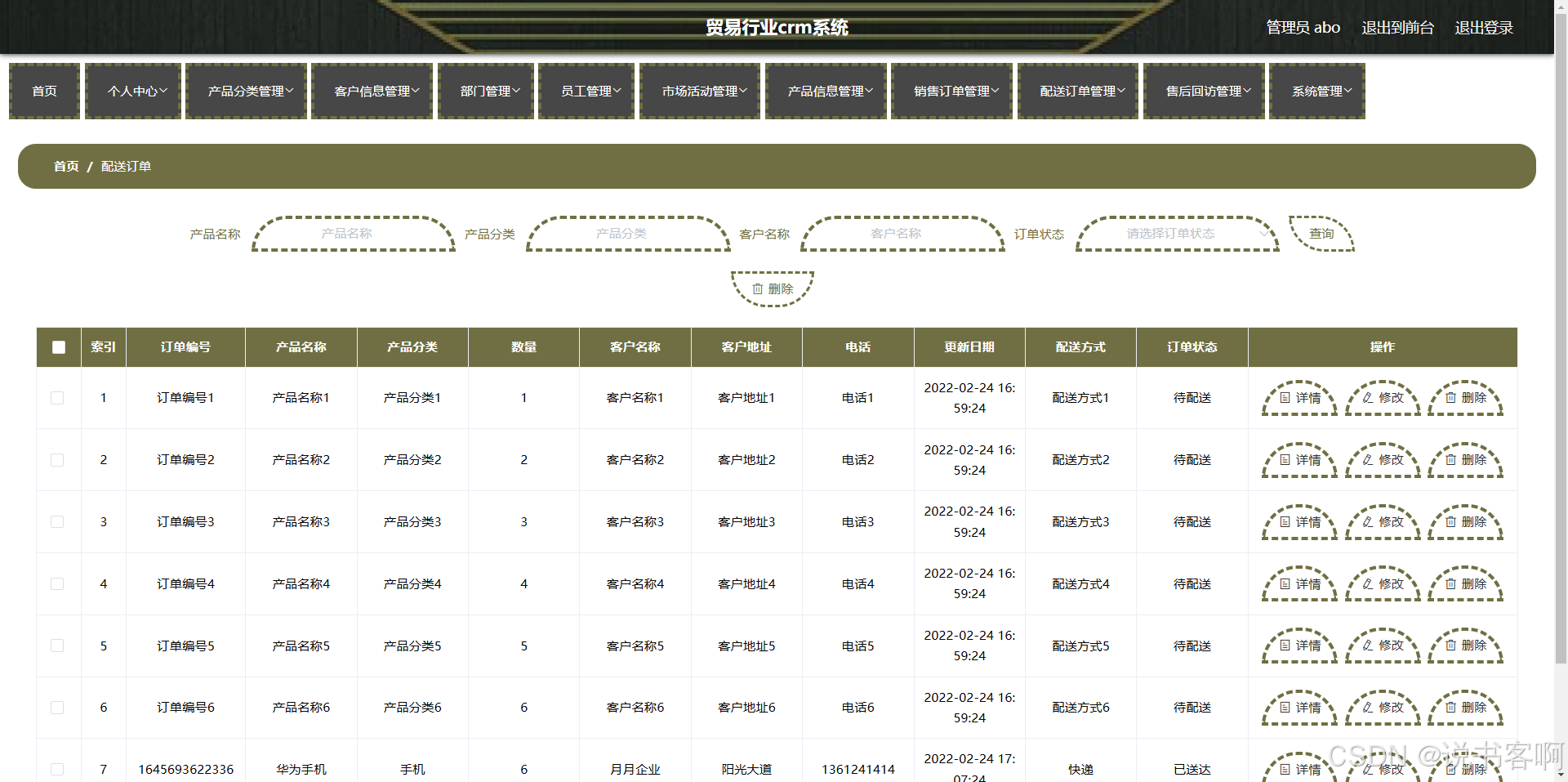
Task: Check the box for row 订单编号2
Action: point(57,460)
